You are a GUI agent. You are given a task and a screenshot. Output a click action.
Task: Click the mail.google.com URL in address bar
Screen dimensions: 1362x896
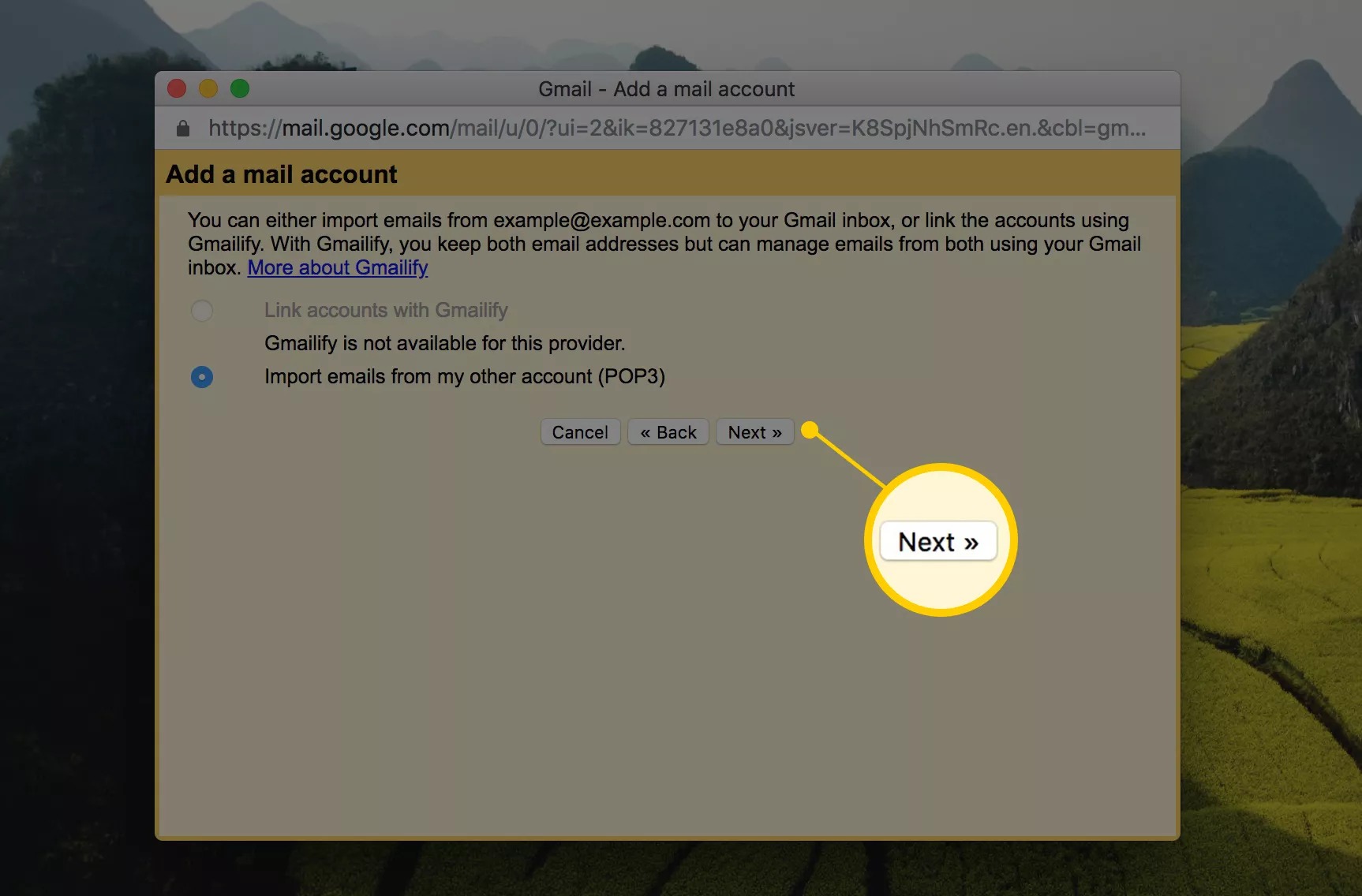677,128
